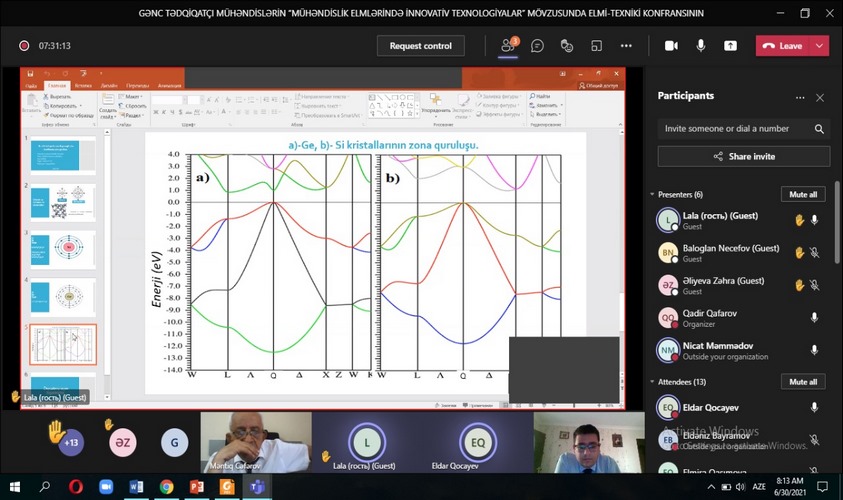Viewport: 843px width, 500px height.
Task: Mute Qadir Qafarov's microphone
Action: point(814,317)
